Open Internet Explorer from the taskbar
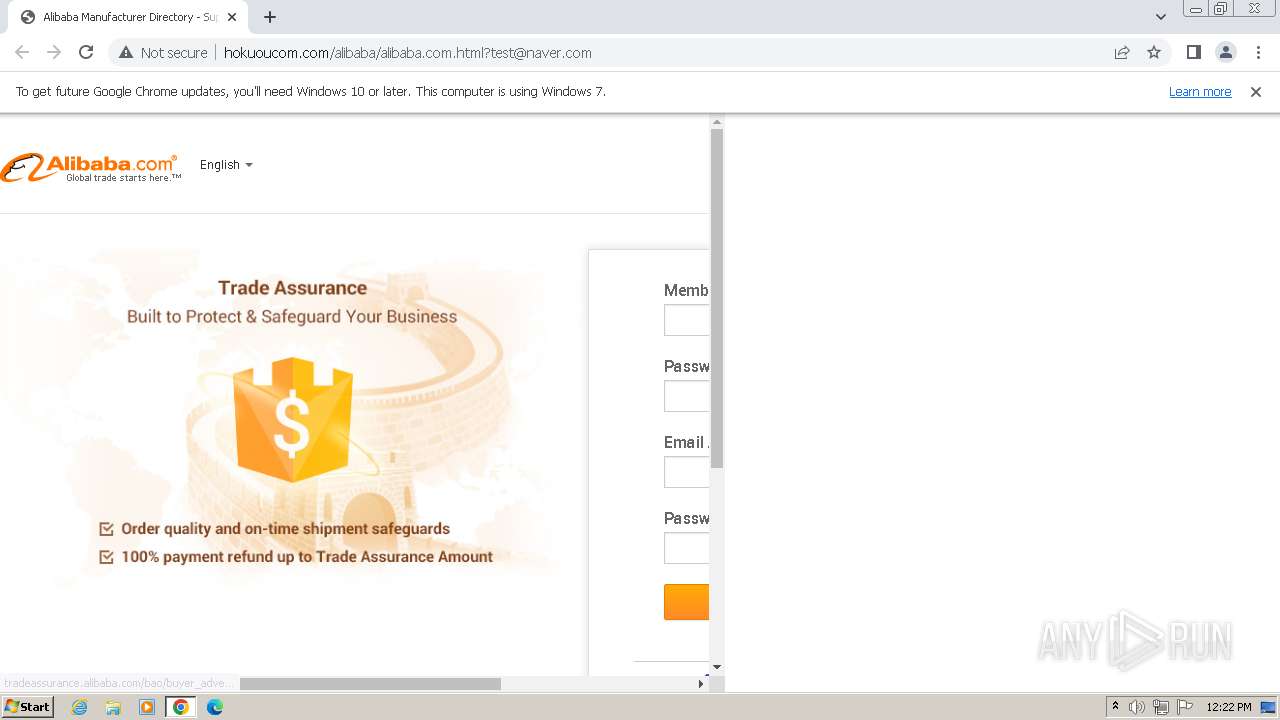This screenshot has width=1280, height=720. [x=80, y=707]
